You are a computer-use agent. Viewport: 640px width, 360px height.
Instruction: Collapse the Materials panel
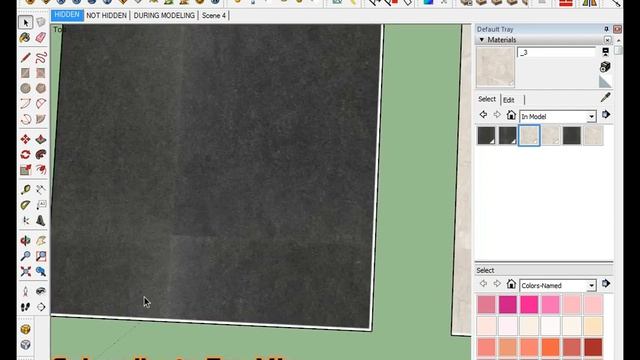coord(482,40)
